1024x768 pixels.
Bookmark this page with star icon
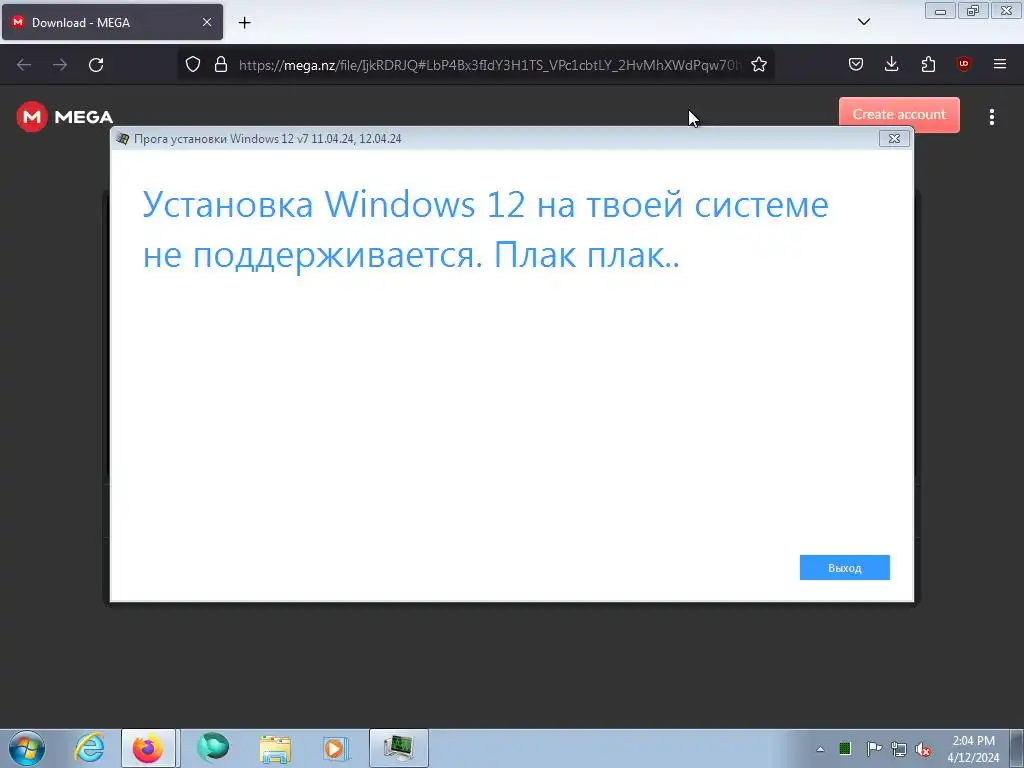point(758,64)
